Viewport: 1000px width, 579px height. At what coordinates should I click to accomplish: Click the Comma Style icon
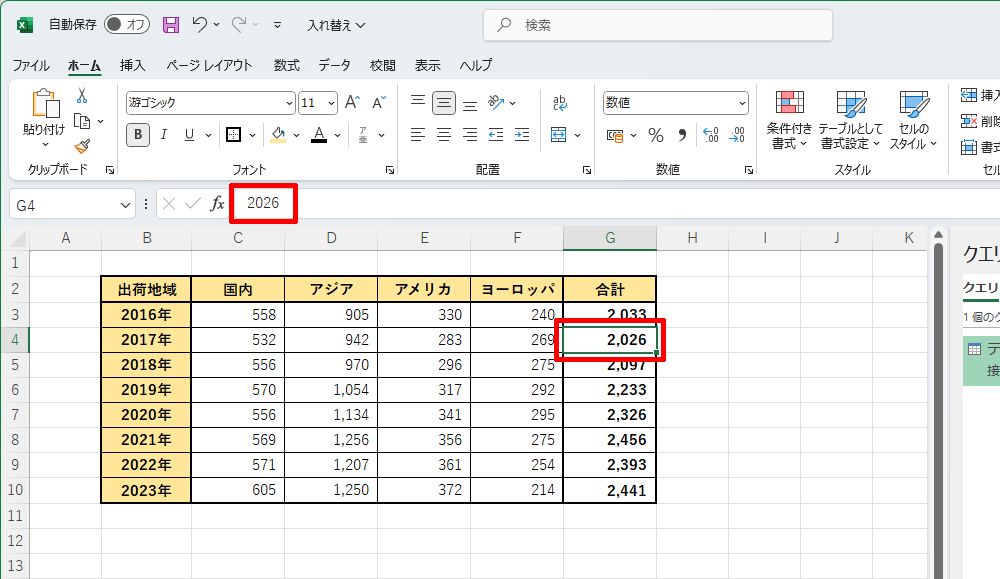683,135
